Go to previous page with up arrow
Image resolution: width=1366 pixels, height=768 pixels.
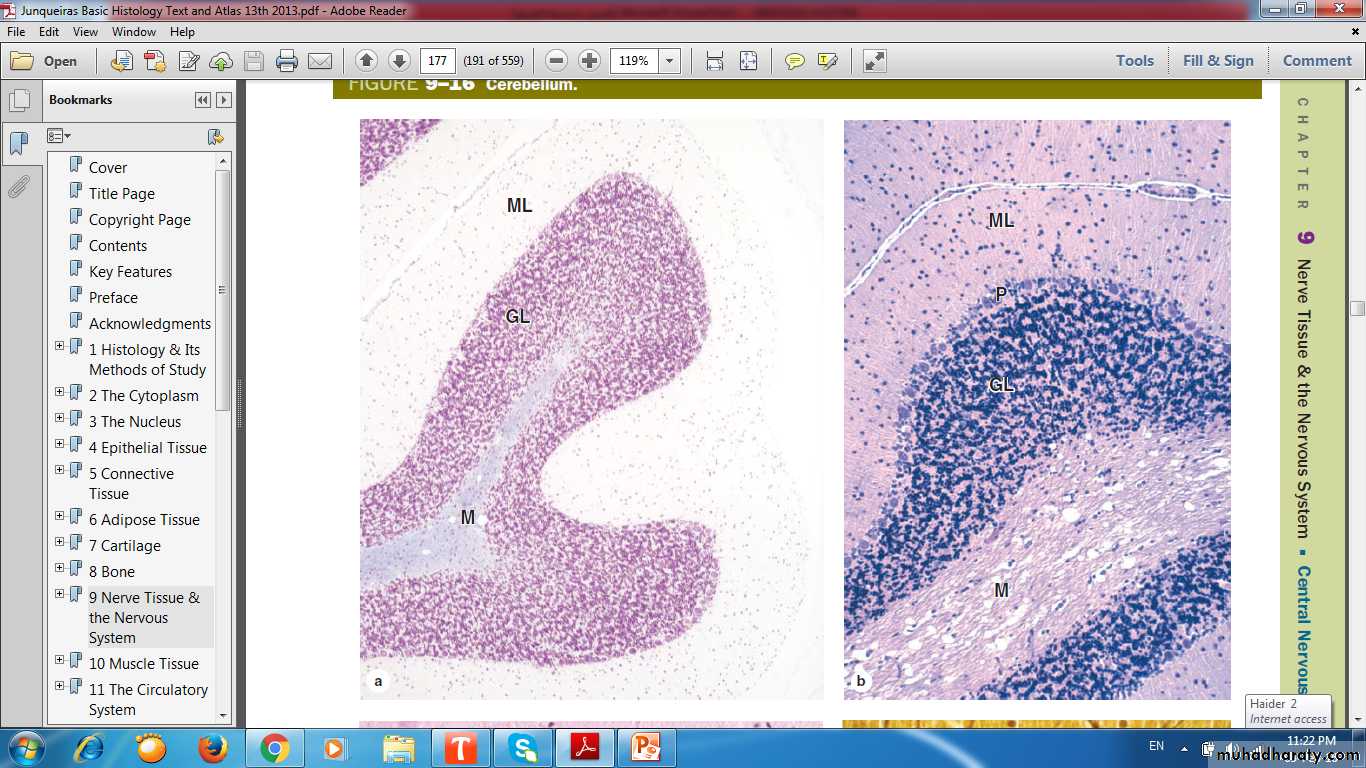click(366, 61)
